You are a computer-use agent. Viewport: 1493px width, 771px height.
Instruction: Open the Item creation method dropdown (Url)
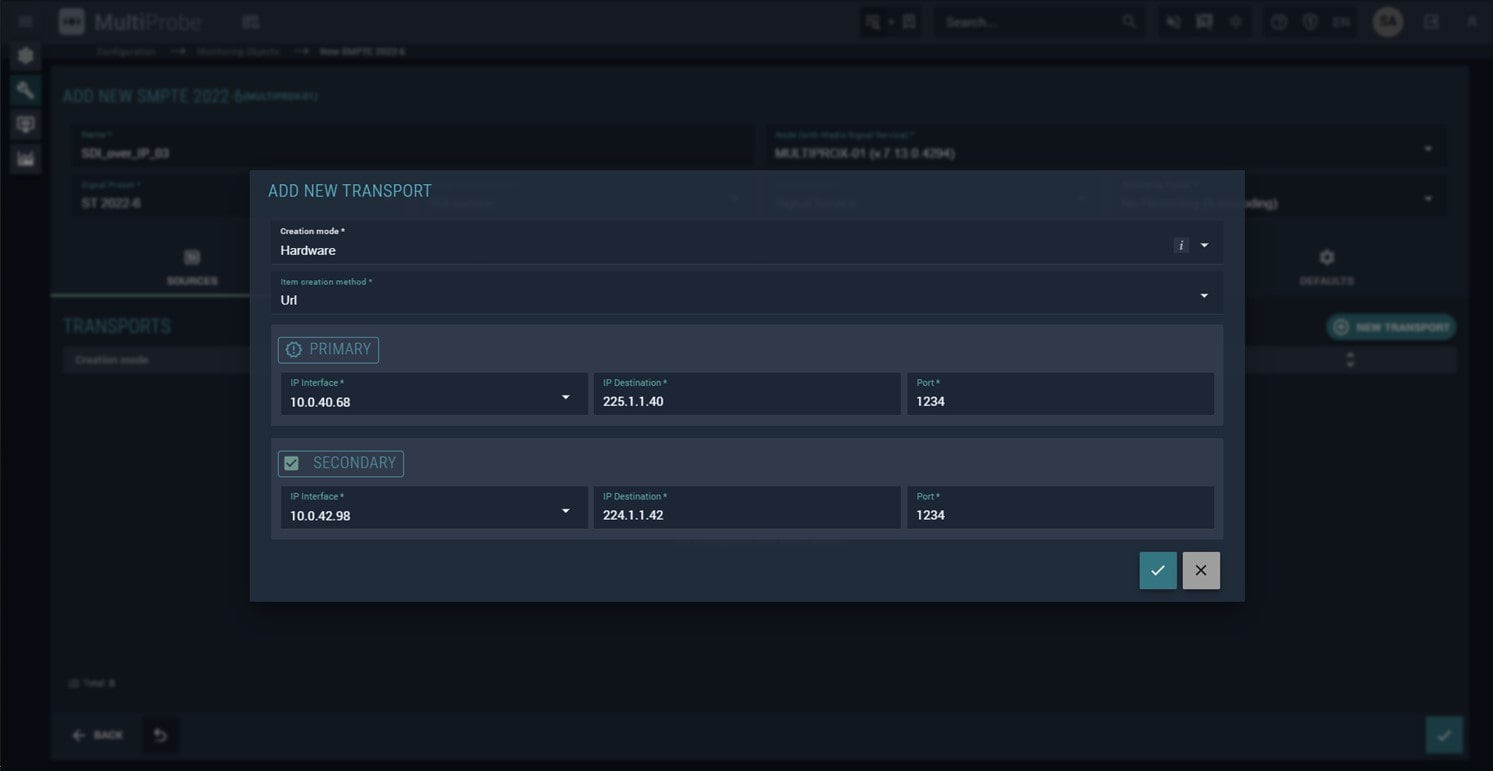[746, 293]
